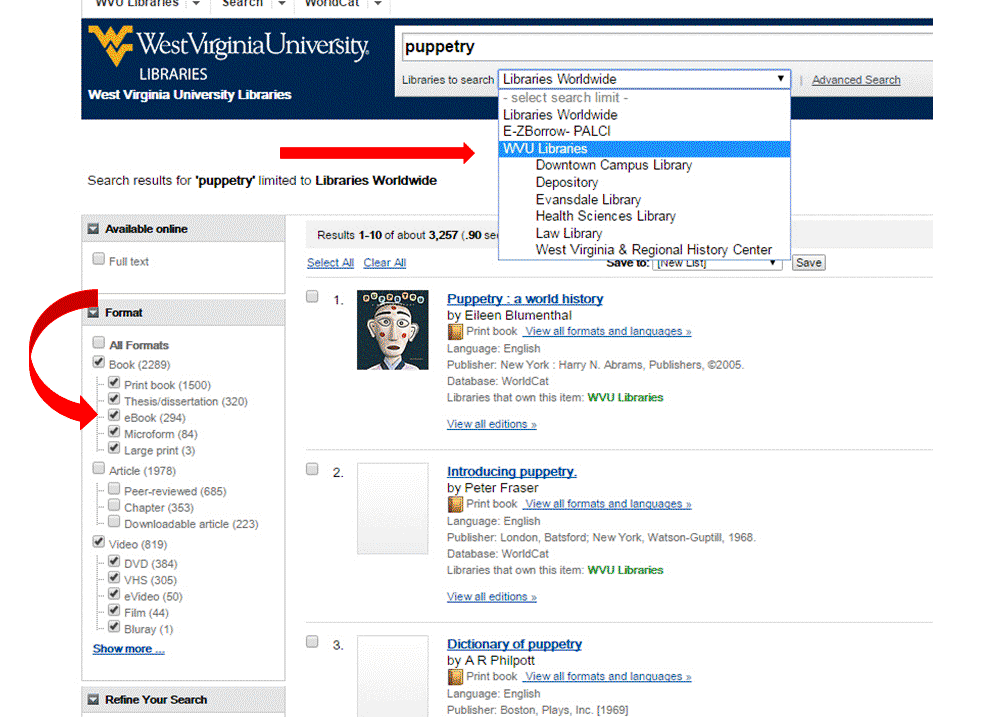The image size is (991, 717).
Task: Open the Puppetry book cover thumbnail
Action: [x=392, y=330]
